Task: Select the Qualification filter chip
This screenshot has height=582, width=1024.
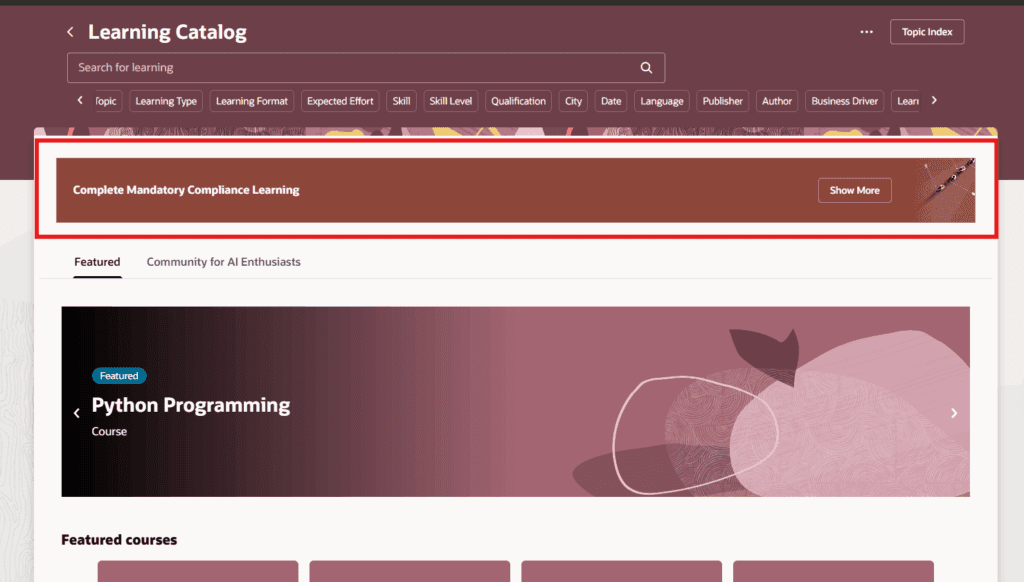Action: coord(518,101)
